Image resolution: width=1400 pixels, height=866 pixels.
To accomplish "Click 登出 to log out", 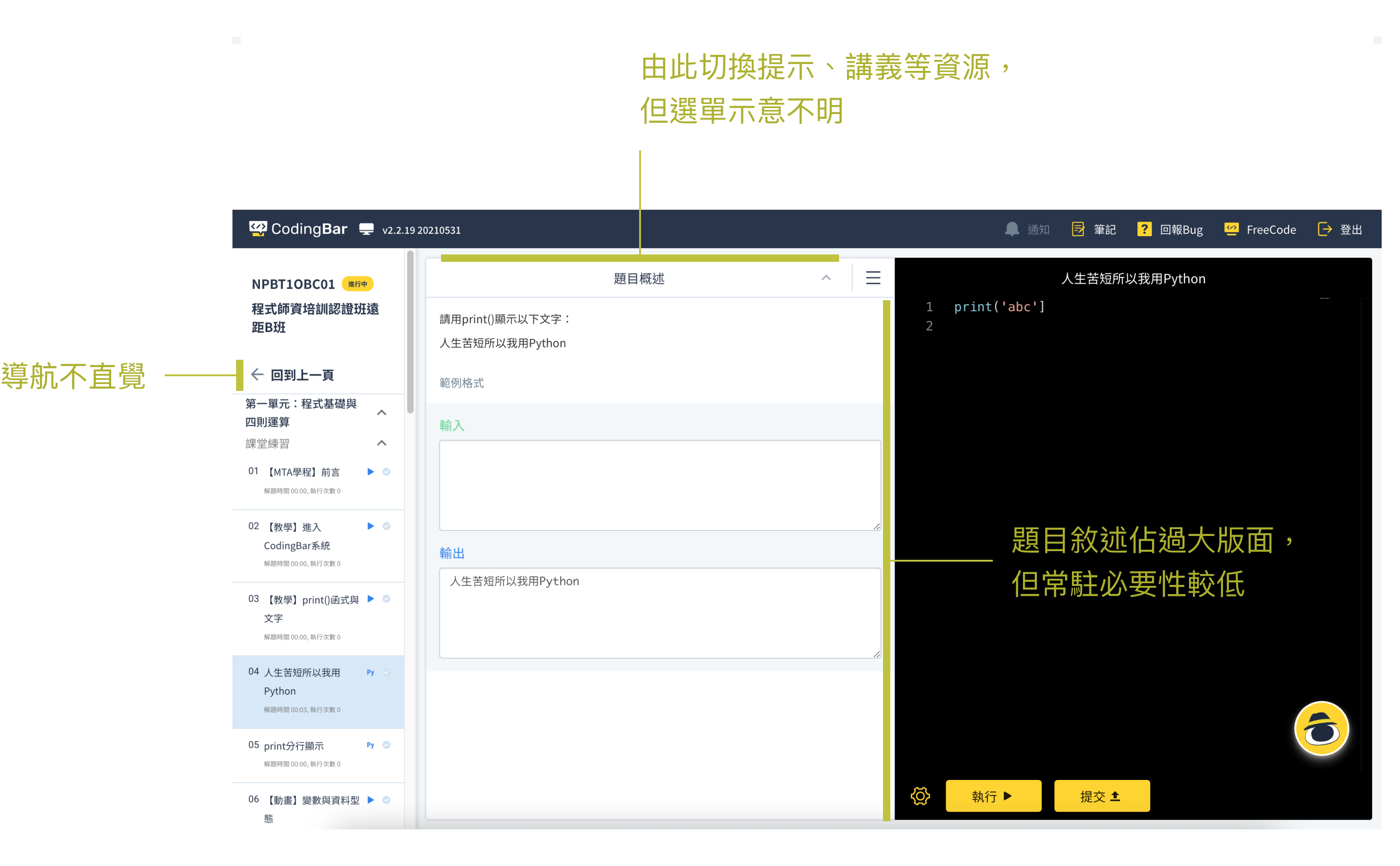I will 1340,229.
